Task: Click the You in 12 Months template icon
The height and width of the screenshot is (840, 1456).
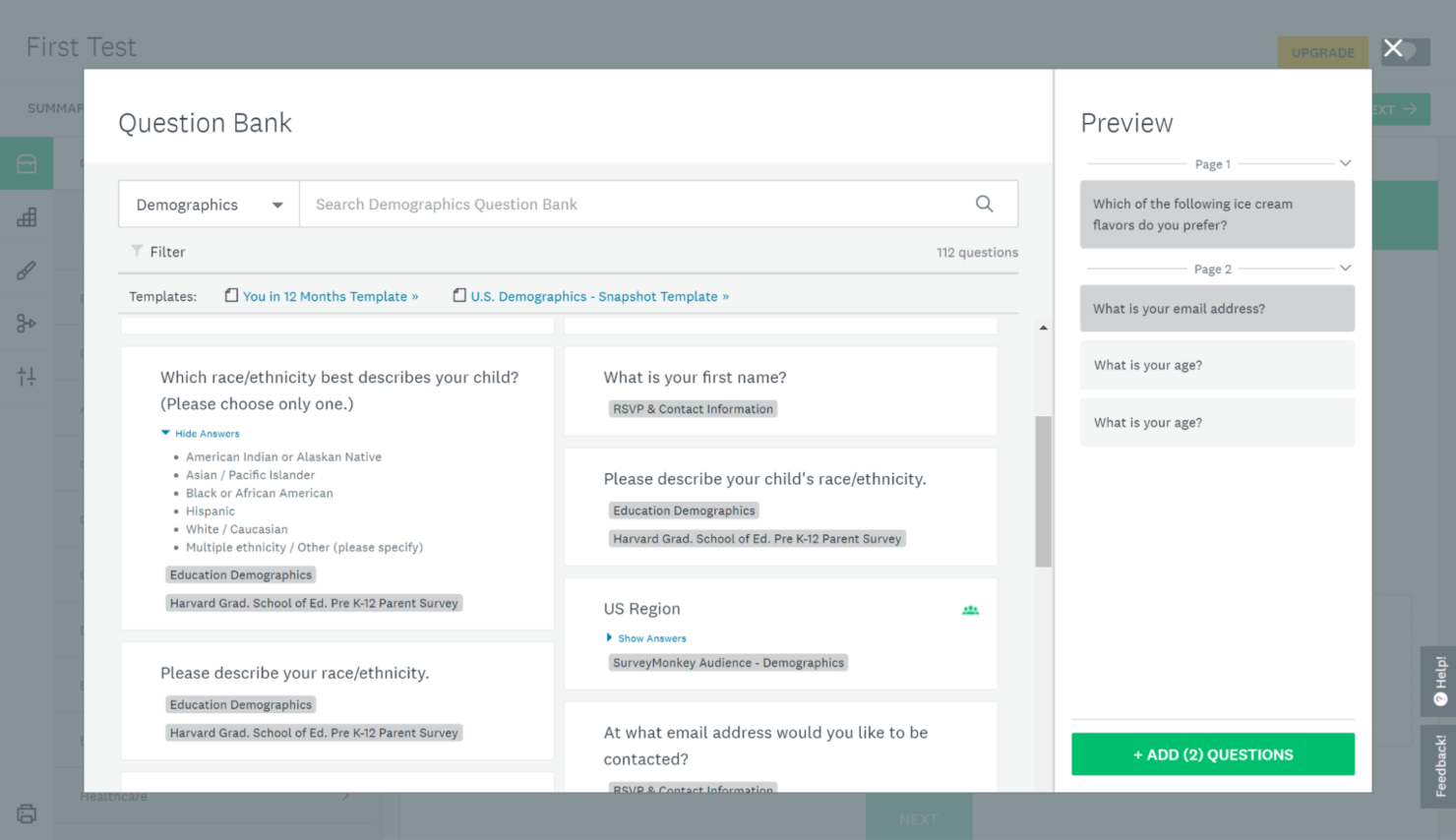Action: pyautogui.click(x=231, y=295)
